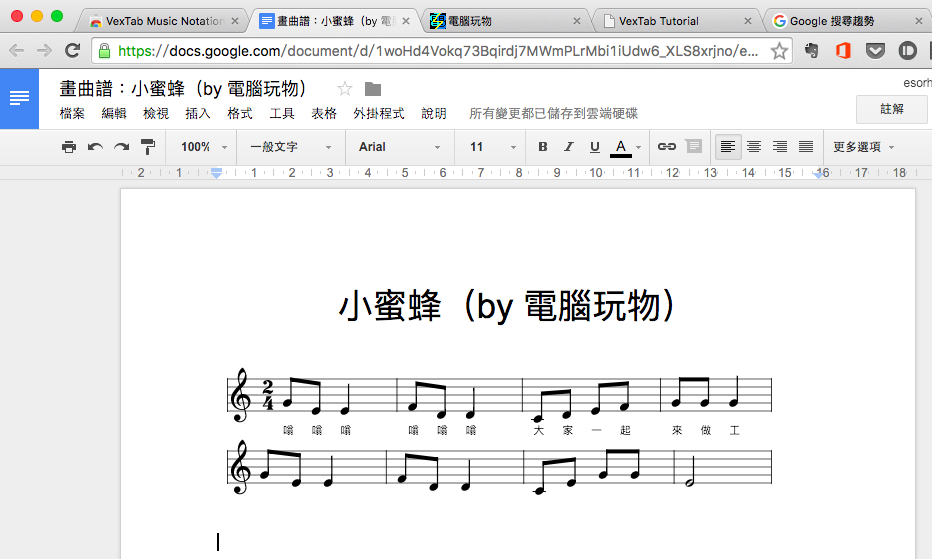
Task: Open the 格式 menu
Action: tap(240, 114)
